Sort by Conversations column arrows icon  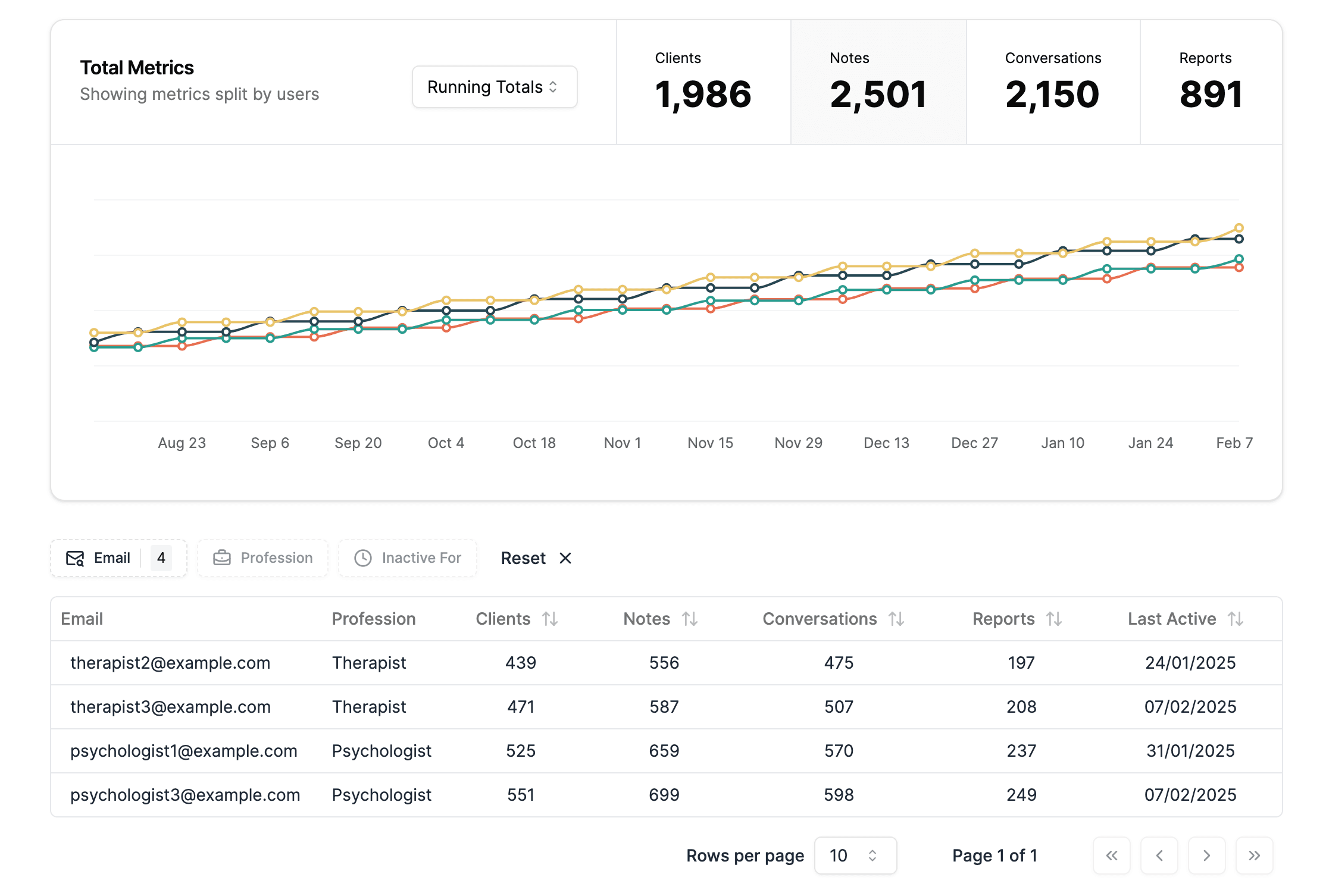click(896, 619)
